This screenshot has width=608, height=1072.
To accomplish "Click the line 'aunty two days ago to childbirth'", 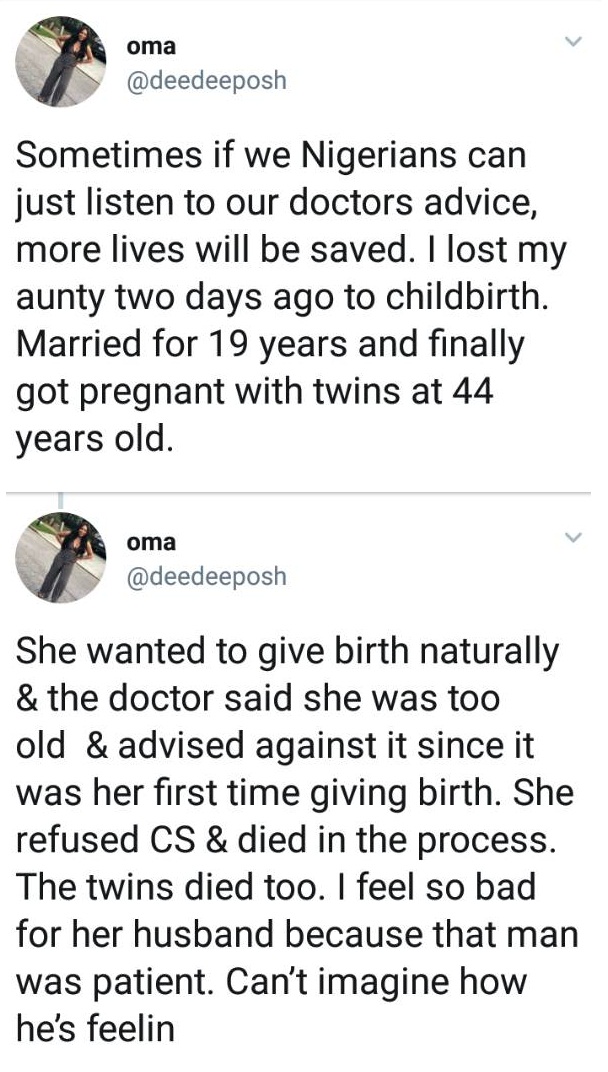I will point(282,299).
